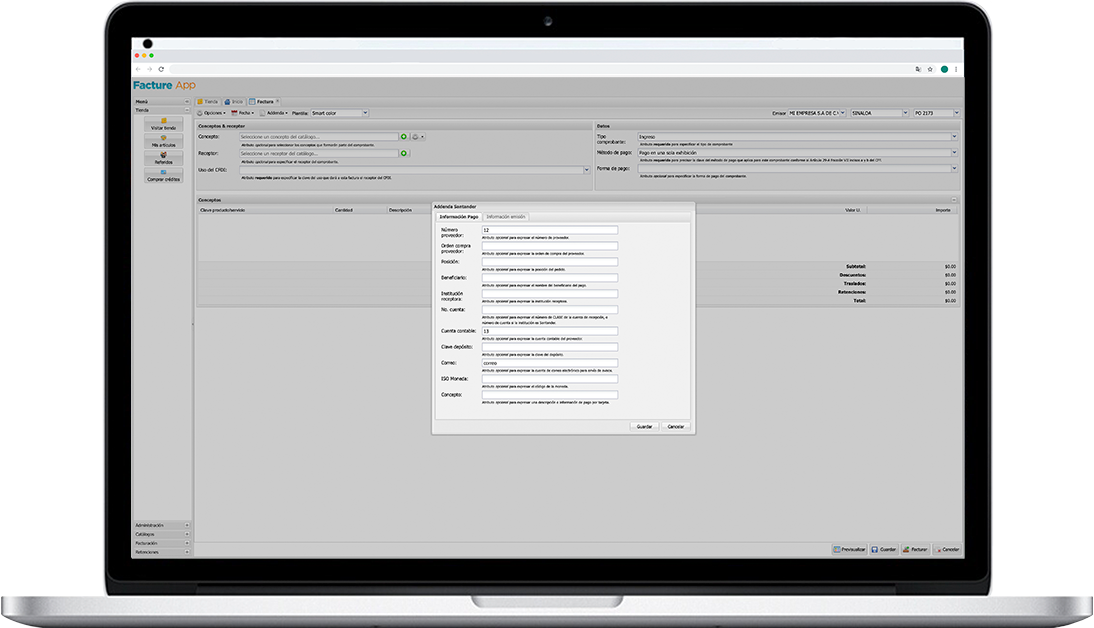Bookmark the page with the star icon

(930, 69)
